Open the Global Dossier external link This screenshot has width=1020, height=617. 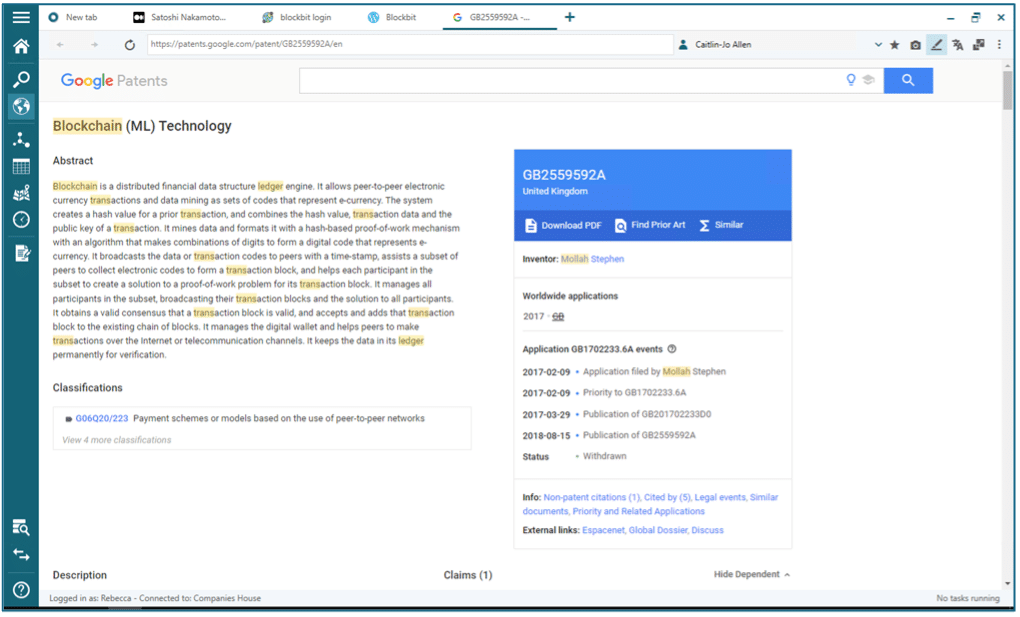[x=658, y=530]
